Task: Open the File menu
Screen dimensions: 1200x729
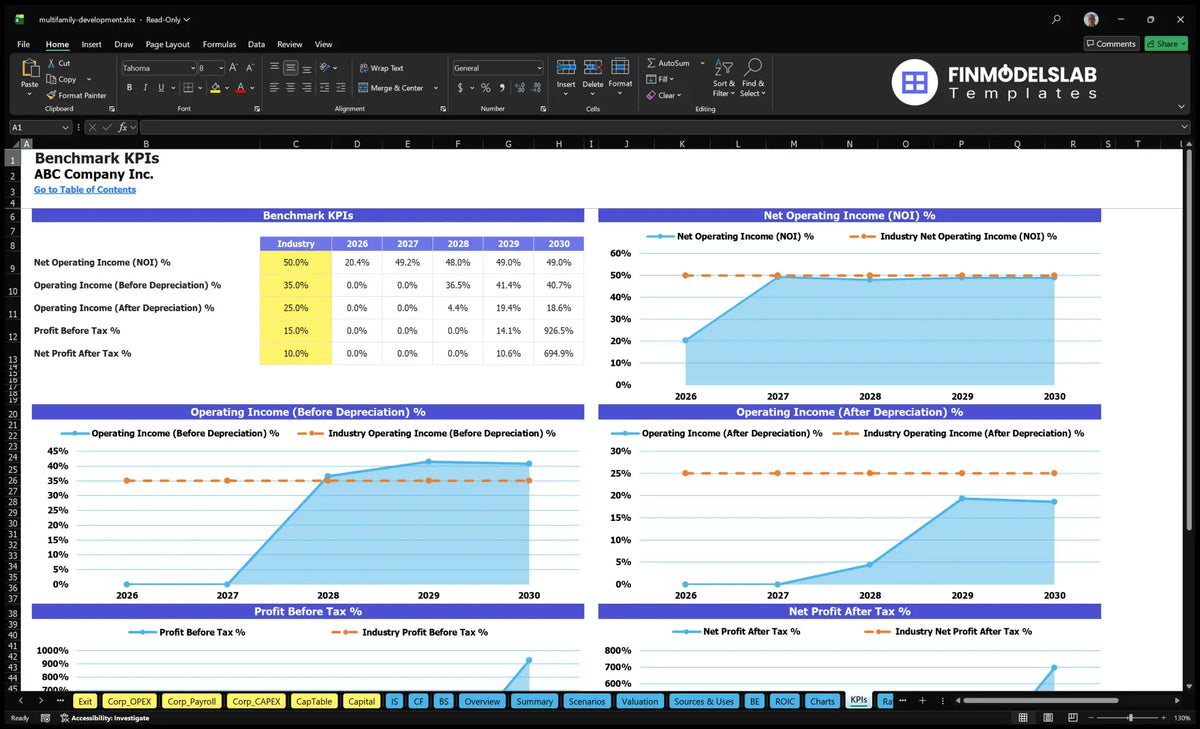Action: click(23, 44)
